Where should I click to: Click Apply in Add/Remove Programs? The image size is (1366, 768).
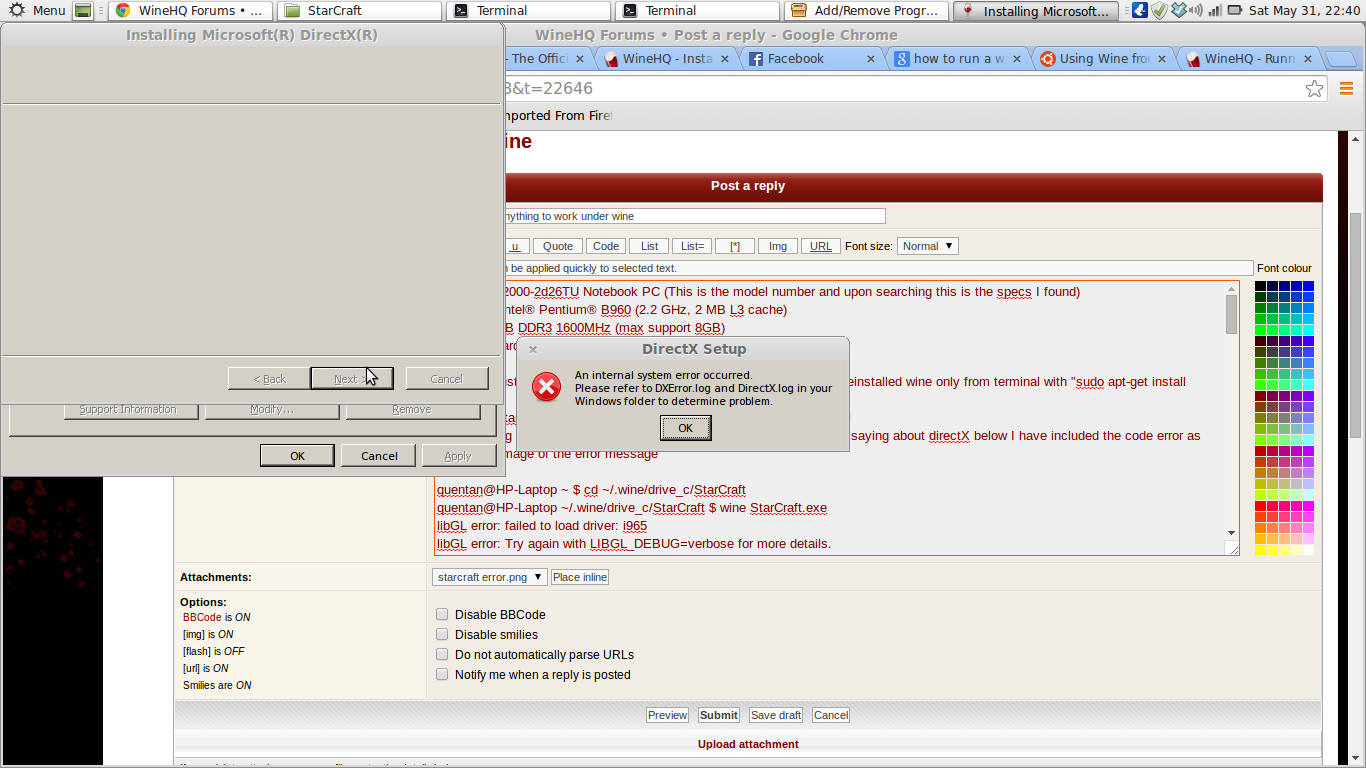pyautogui.click(x=458, y=455)
